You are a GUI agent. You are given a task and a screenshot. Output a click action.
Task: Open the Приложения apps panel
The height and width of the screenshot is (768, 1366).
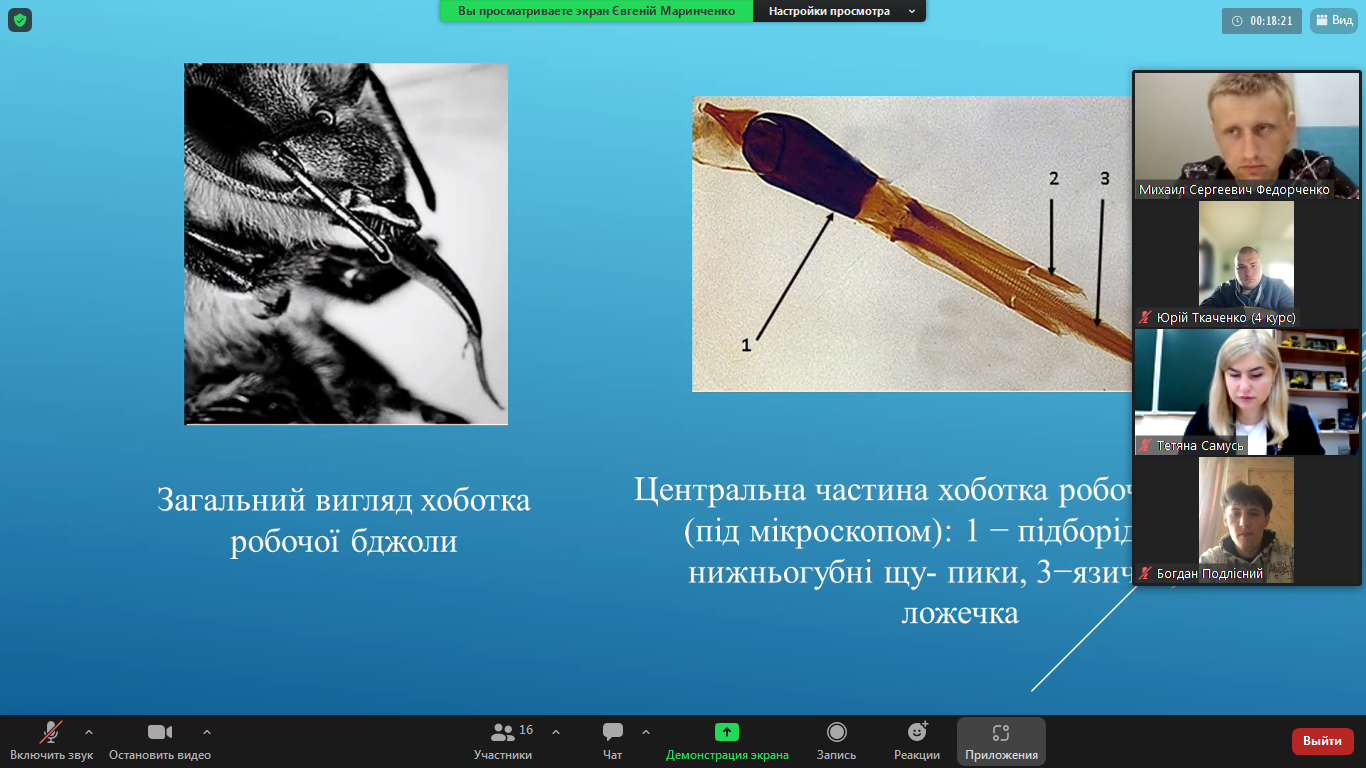(1001, 740)
